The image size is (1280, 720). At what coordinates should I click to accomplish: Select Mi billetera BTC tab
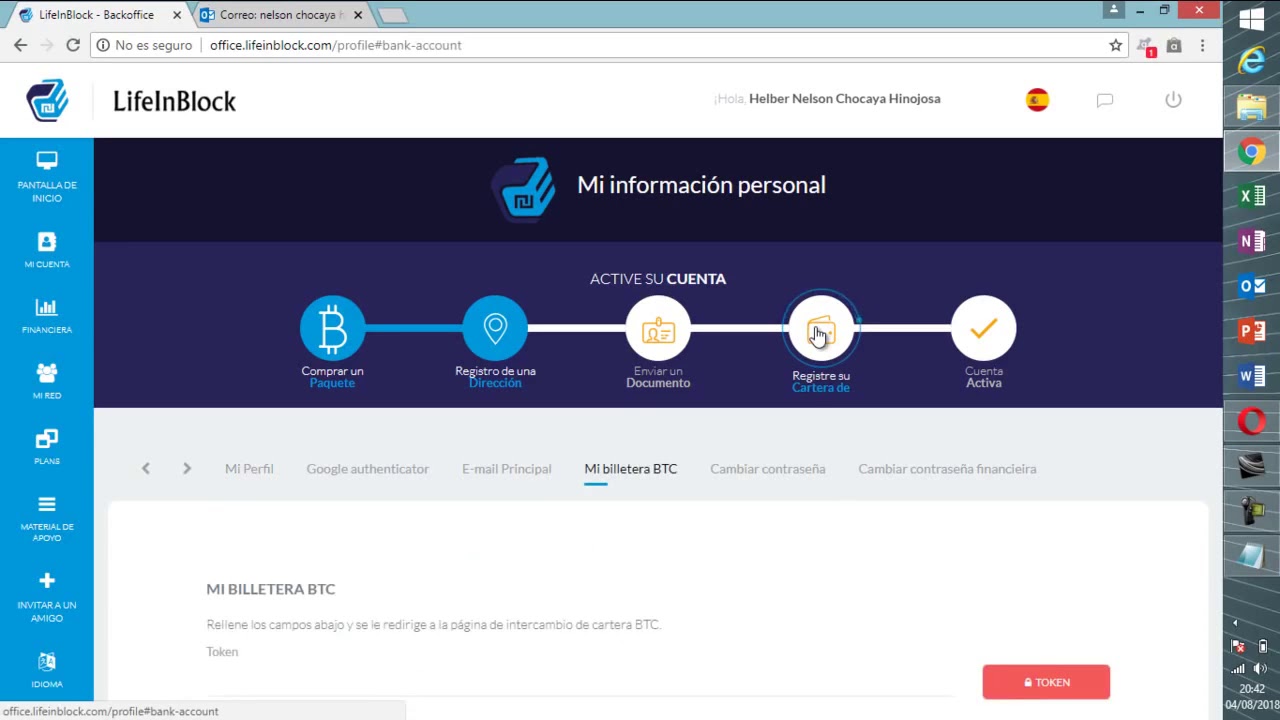[x=630, y=468]
